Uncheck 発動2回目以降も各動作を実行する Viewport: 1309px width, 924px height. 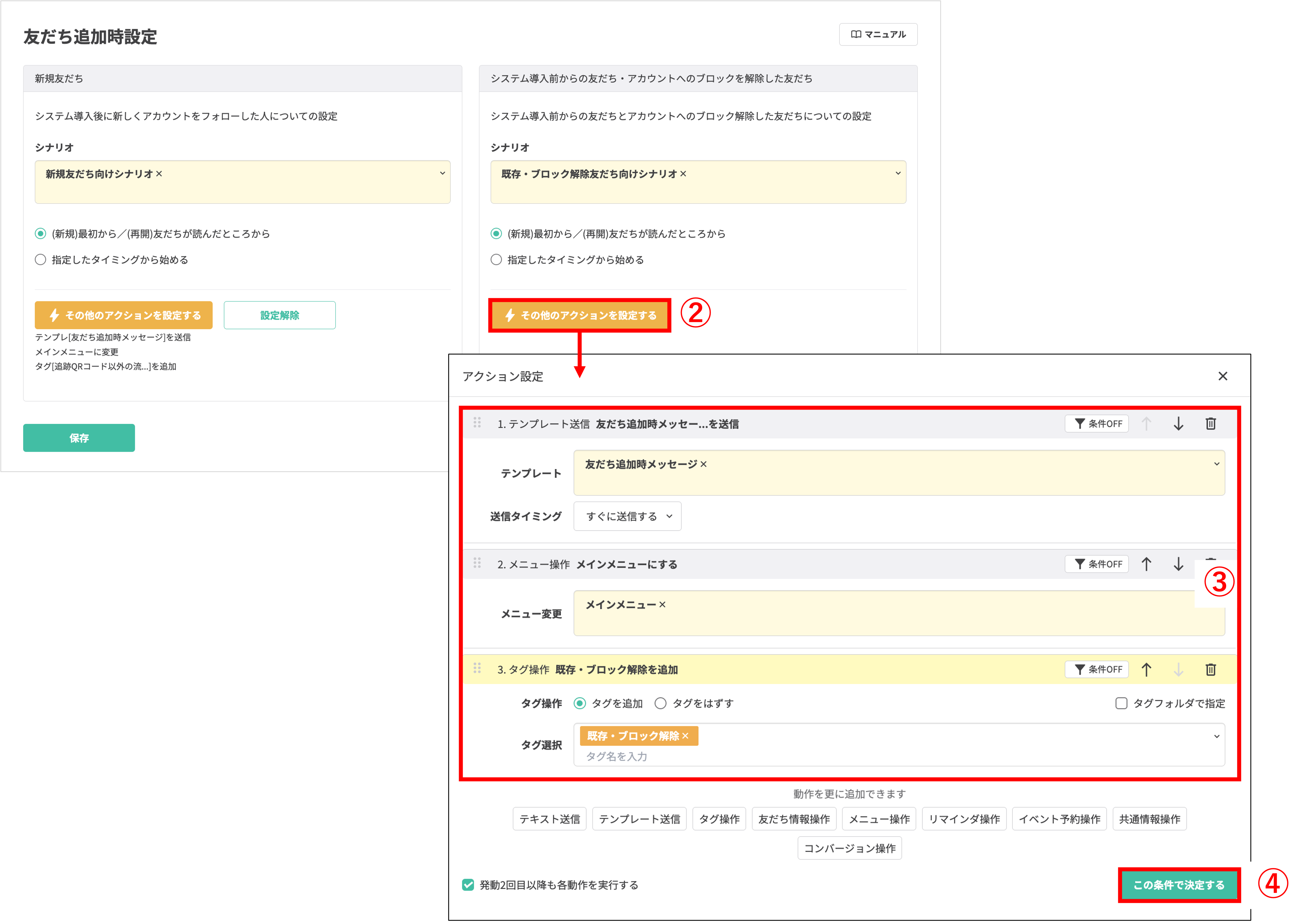point(468,885)
